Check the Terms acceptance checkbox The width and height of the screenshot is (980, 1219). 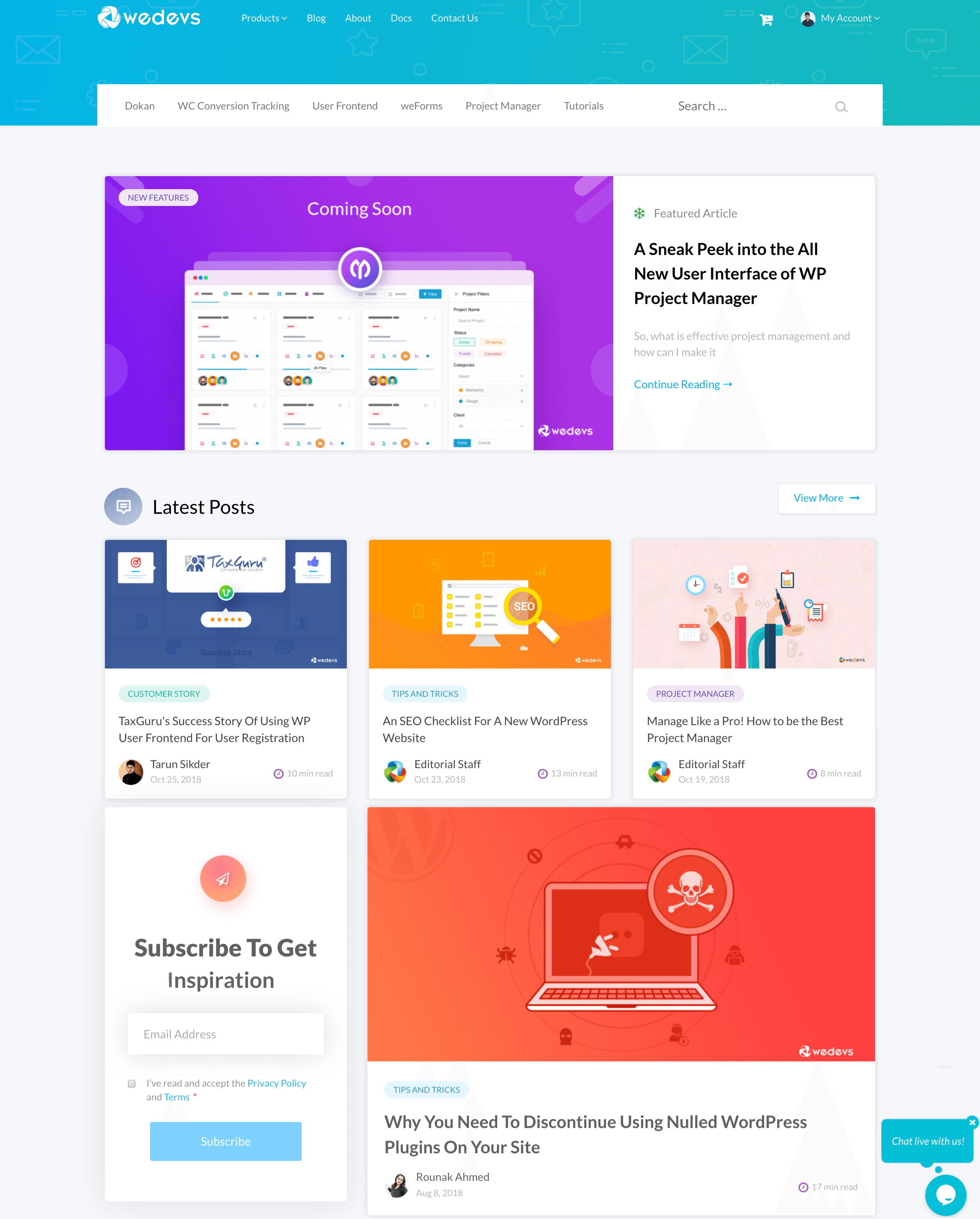131,1082
